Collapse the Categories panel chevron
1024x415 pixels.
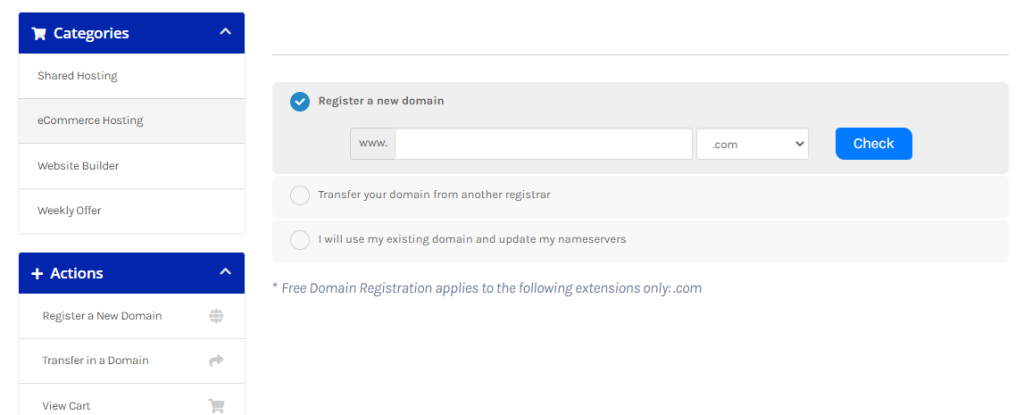point(225,31)
